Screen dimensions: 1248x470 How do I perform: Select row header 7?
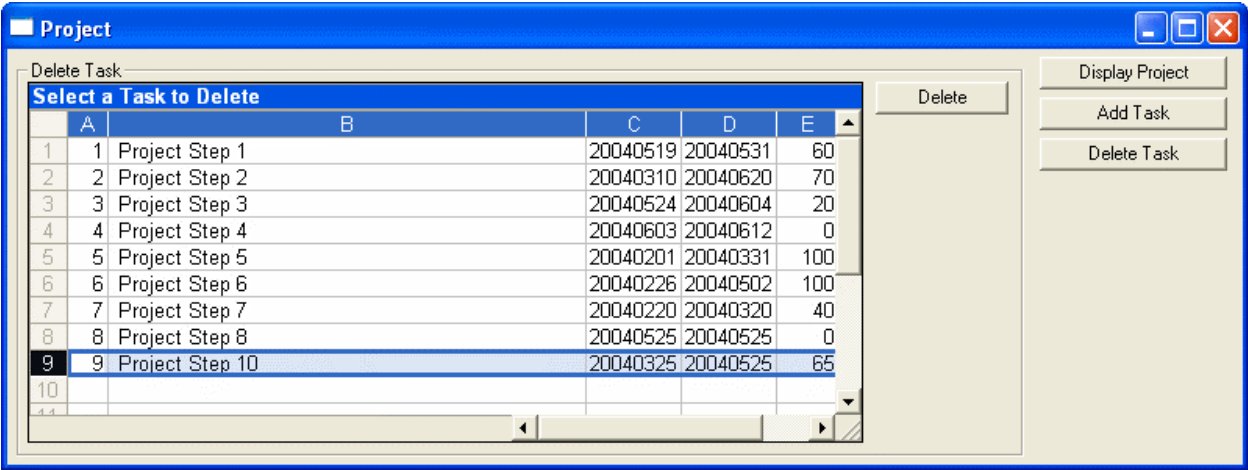pos(48,310)
